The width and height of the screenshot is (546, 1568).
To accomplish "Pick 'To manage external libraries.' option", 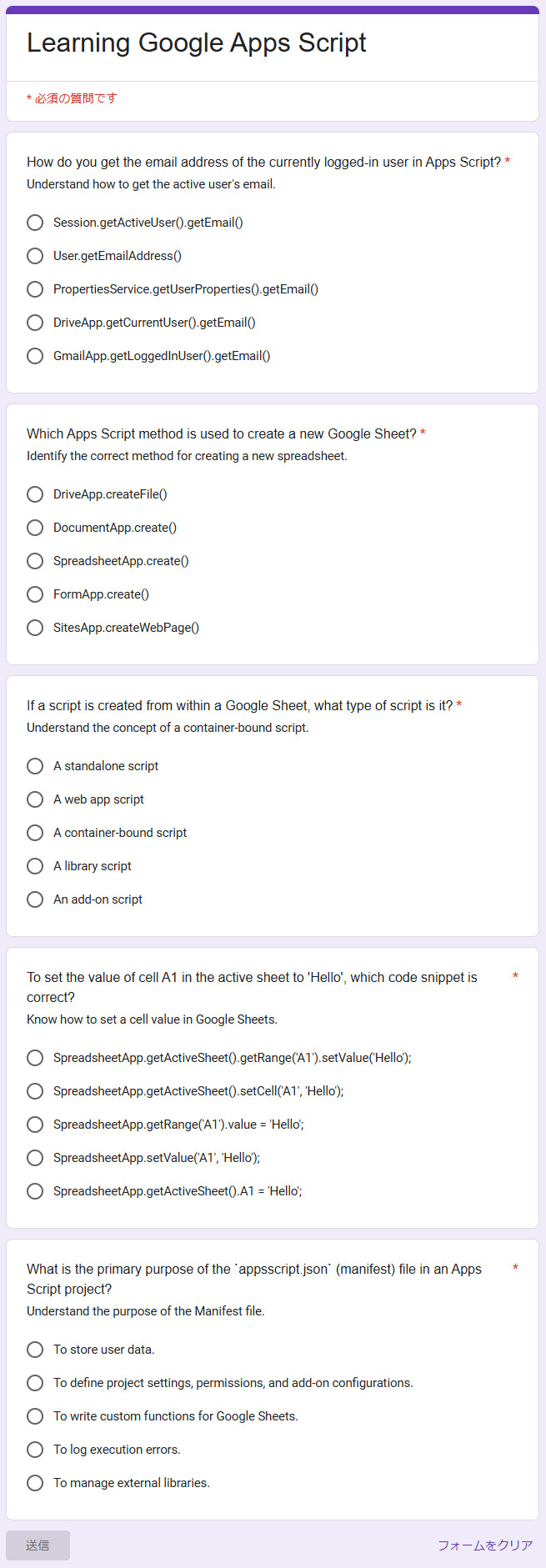I will [35, 1483].
